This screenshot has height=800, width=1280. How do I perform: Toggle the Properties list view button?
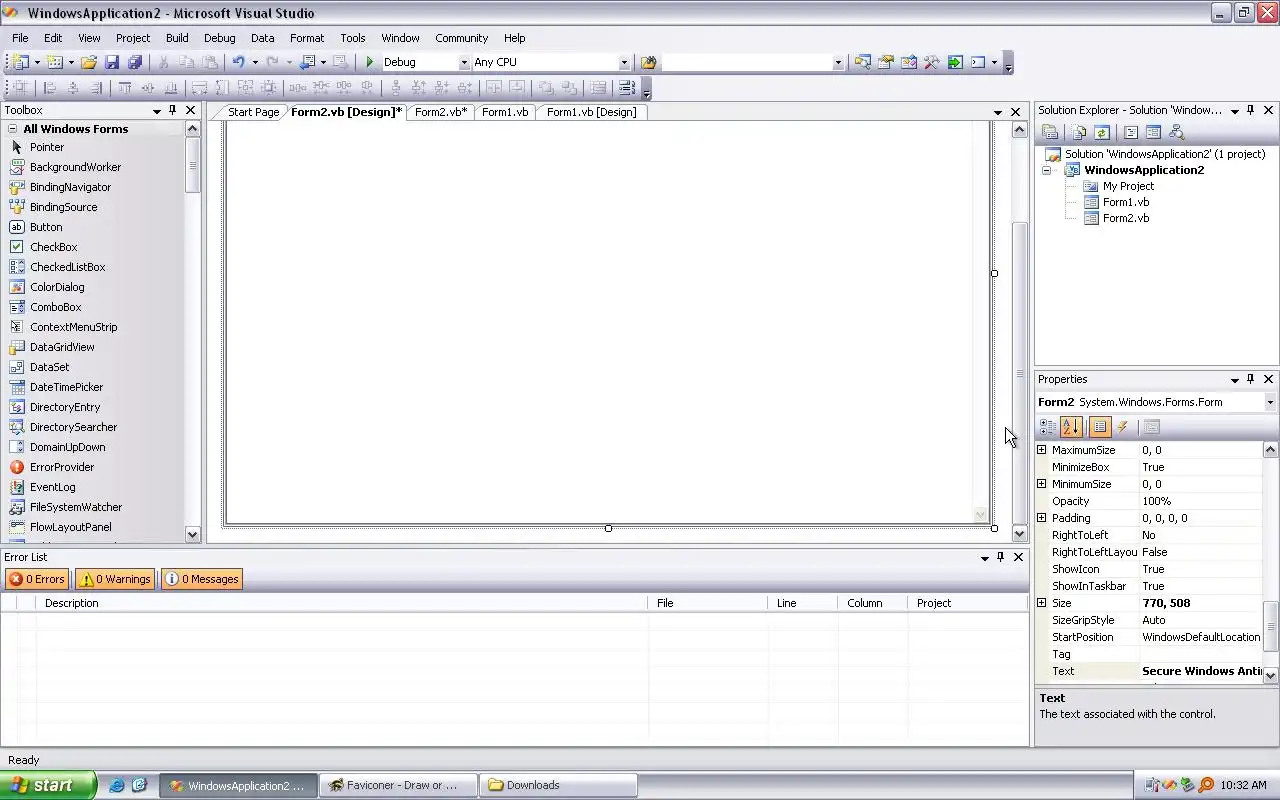[x=1099, y=427]
